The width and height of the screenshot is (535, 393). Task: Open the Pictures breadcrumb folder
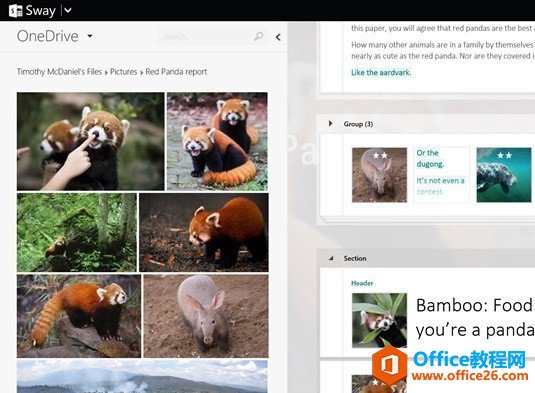point(123,72)
